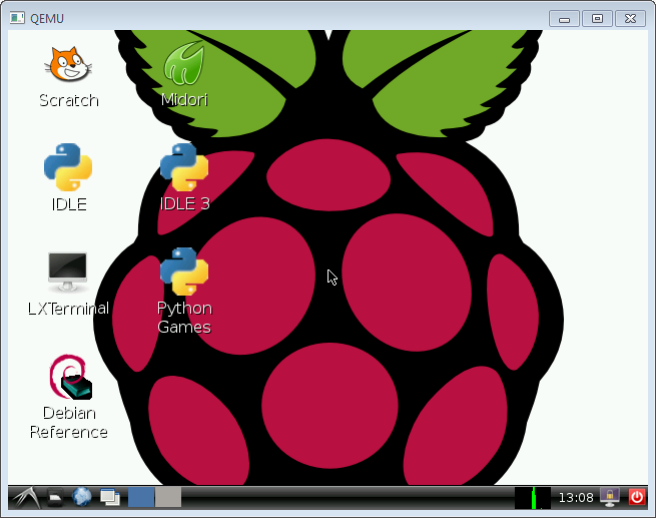Minimize the QEMU window
Image resolution: width=656 pixels, height=518 pixels.
[x=564, y=19]
